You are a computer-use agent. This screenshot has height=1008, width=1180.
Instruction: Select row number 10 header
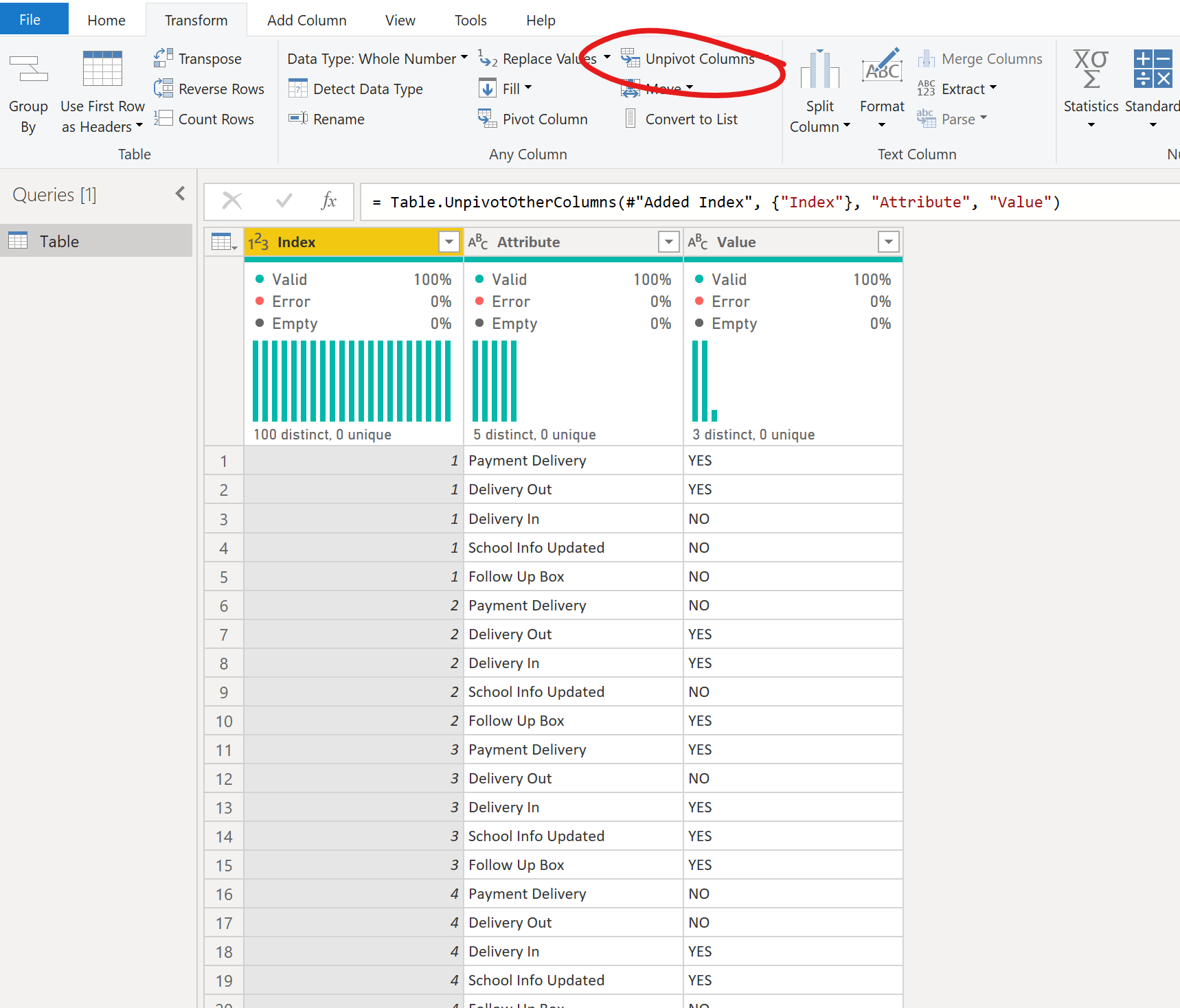pos(224,721)
